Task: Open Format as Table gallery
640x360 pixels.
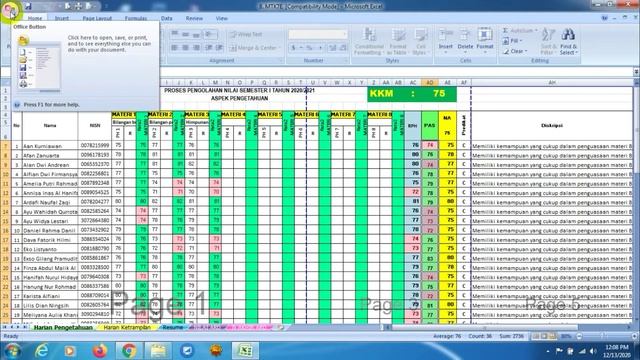Action: (397, 41)
